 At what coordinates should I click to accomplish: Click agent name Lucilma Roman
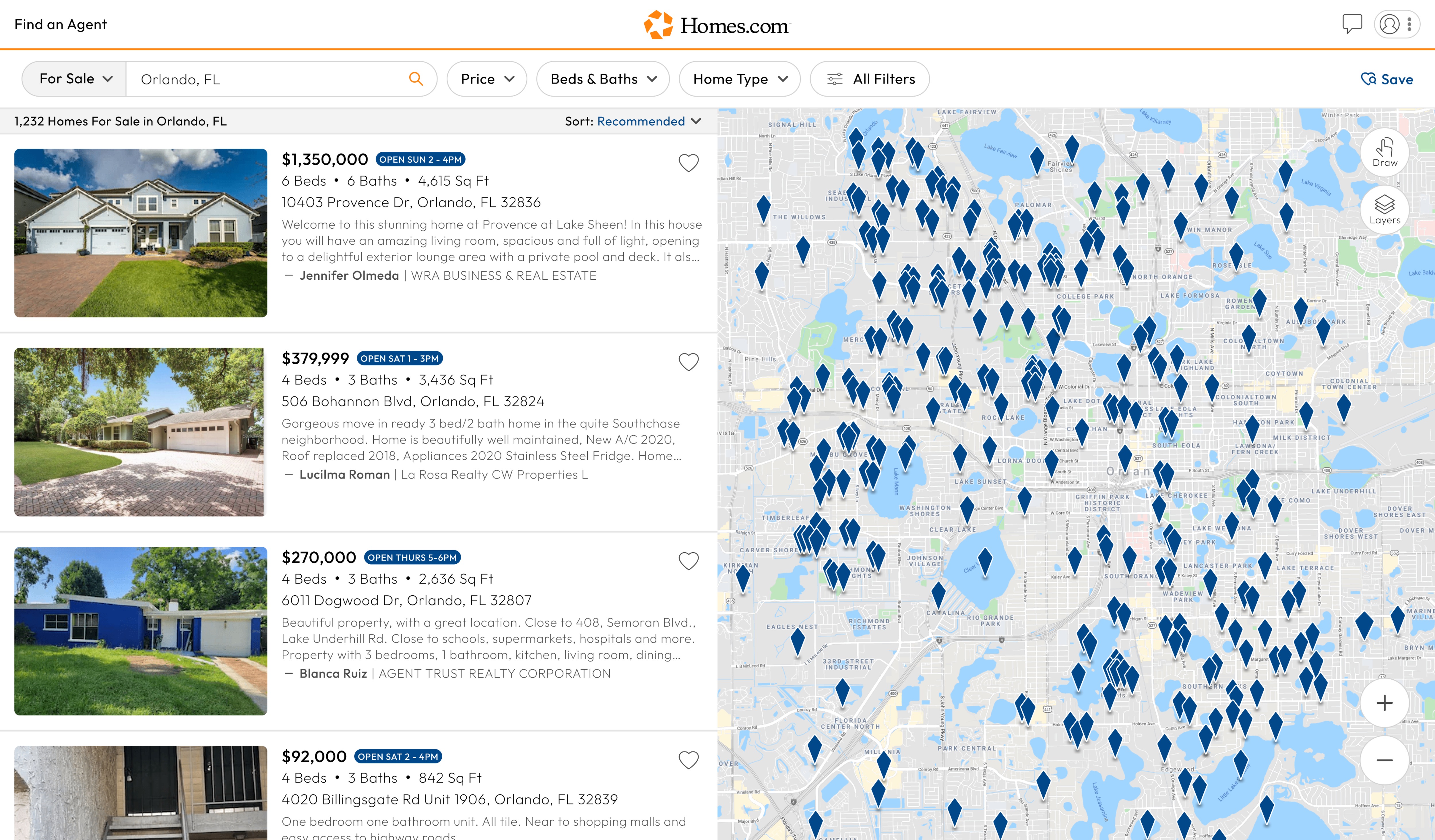coord(344,475)
